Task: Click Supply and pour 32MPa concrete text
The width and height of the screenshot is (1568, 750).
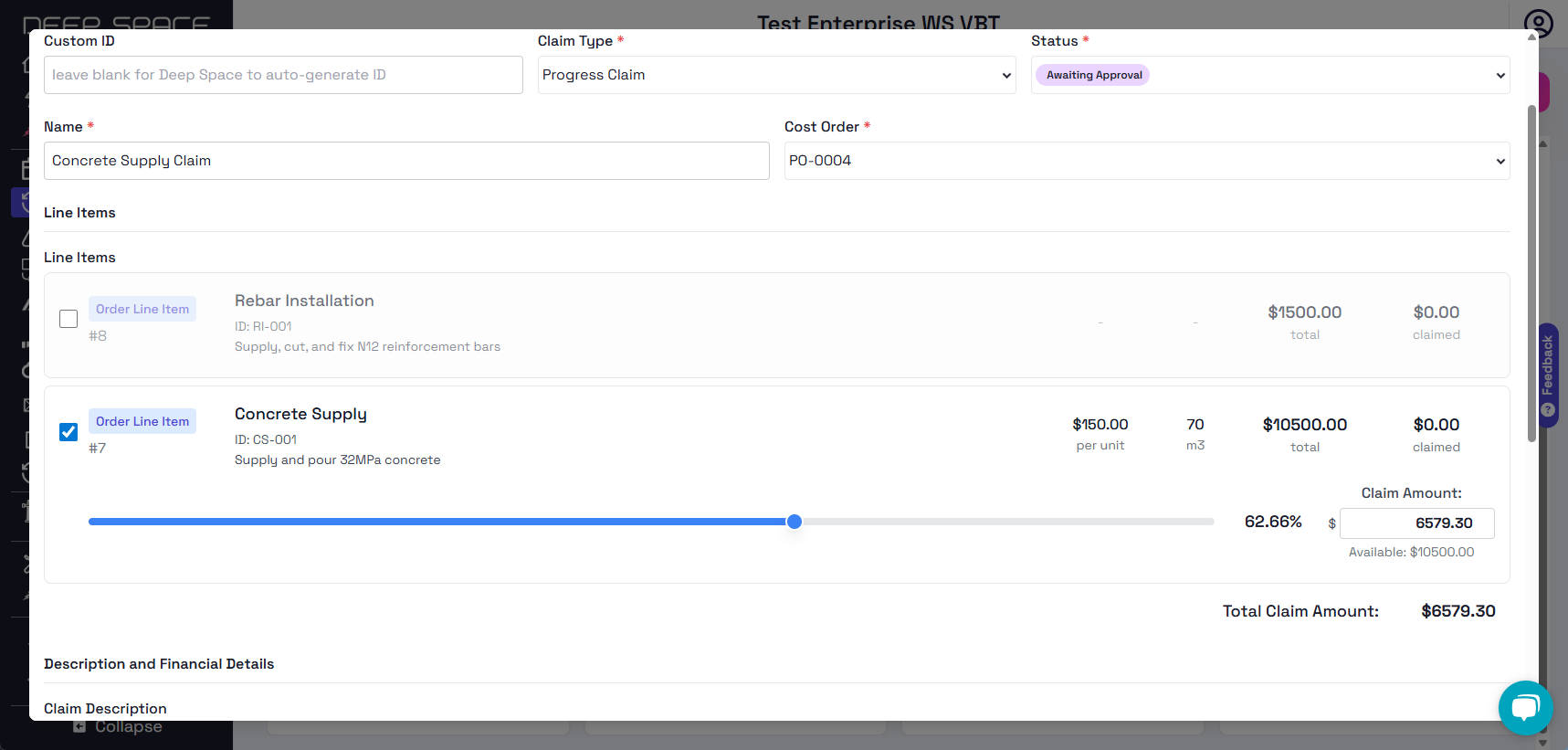Action: [338, 460]
